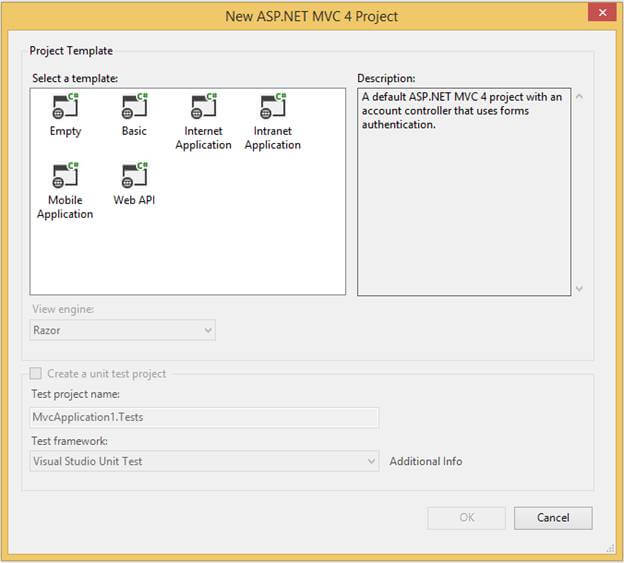
Task: Click the 'Test project name:' label
Action: pyautogui.click(x=76, y=394)
